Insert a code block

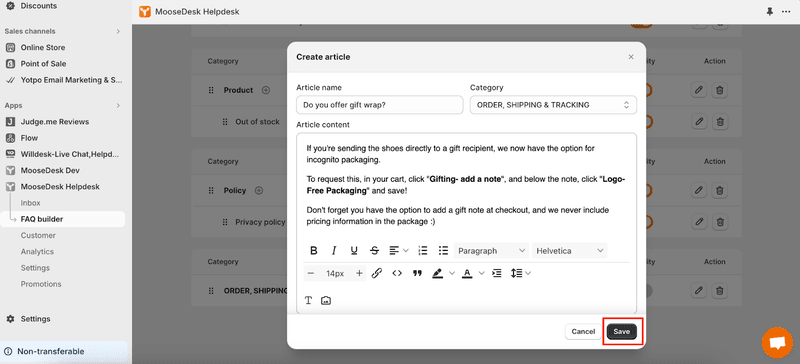click(x=397, y=273)
